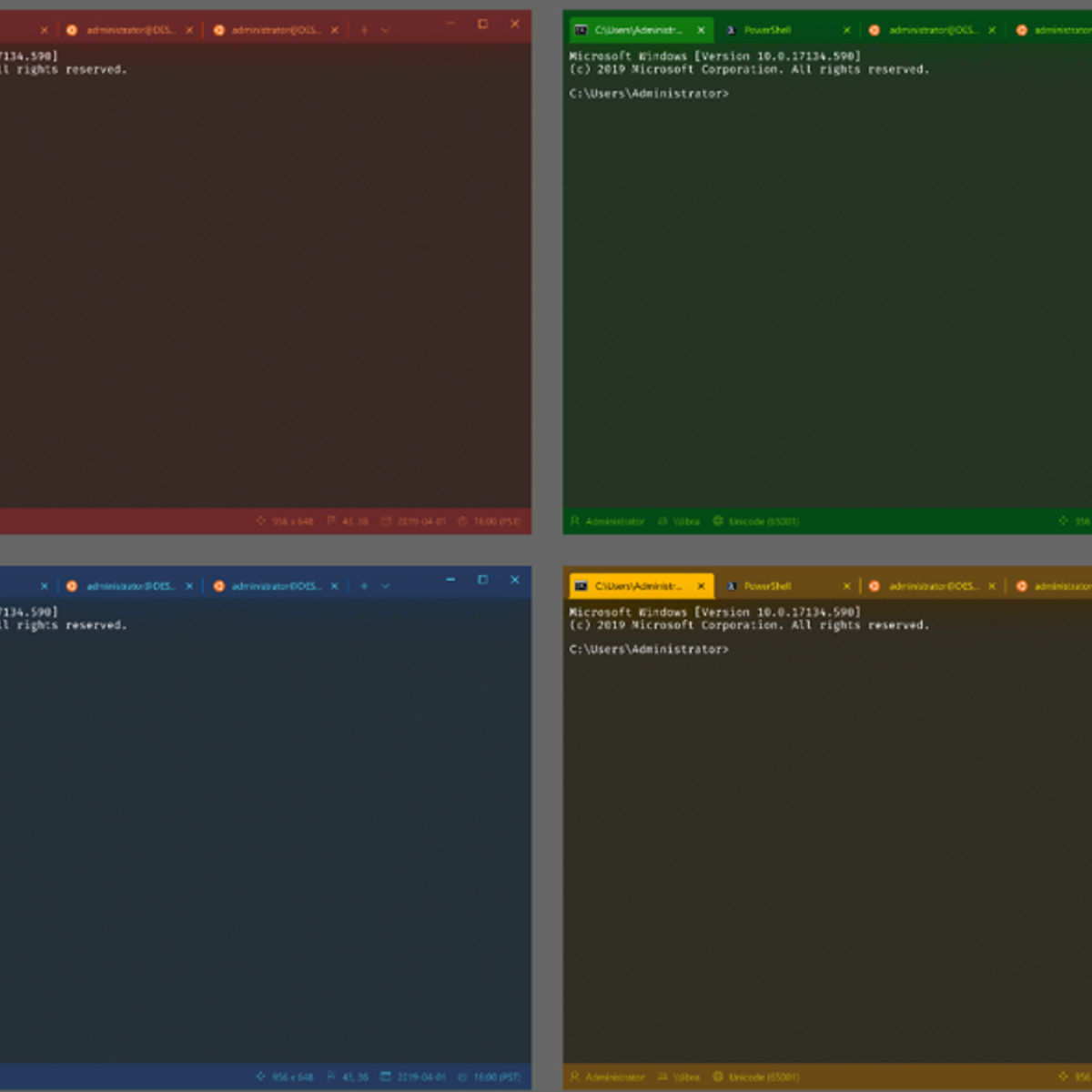Switch to the PowerShell tab in the yellow terminal
This screenshot has height=1092, width=1092.
click(767, 586)
